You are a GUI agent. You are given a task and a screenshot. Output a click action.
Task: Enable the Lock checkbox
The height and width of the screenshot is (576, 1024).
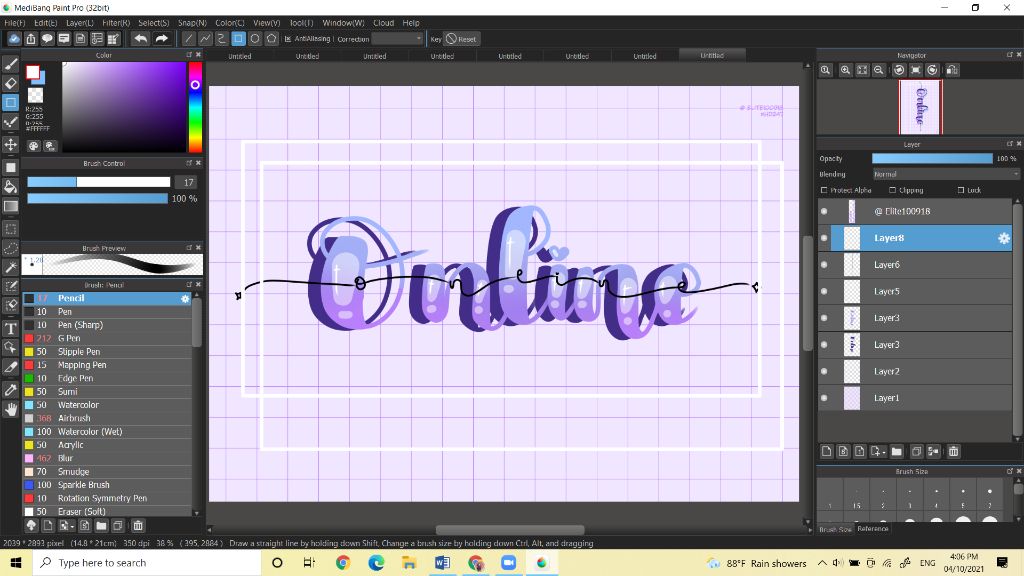pos(961,190)
